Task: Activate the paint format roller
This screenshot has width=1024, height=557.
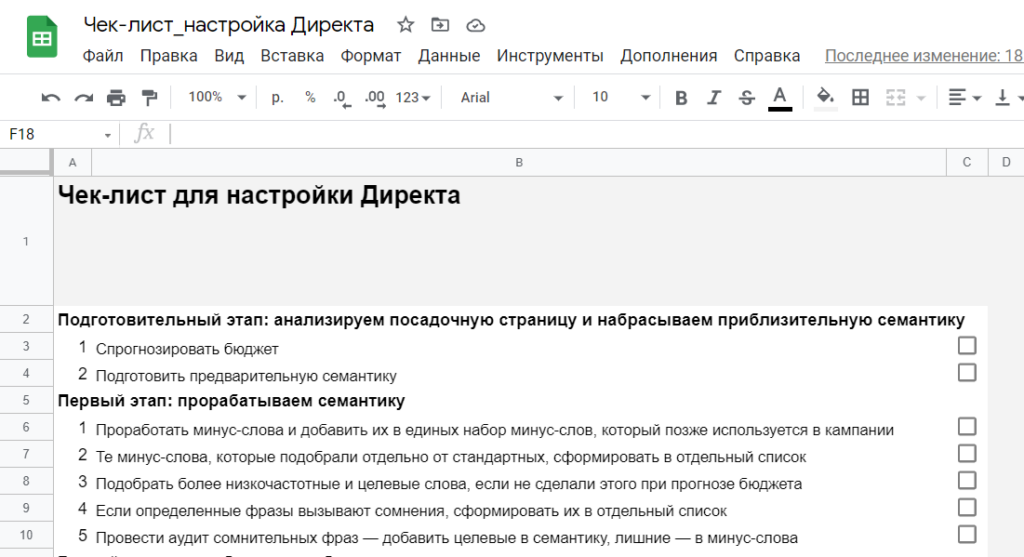Action: pyautogui.click(x=150, y=98)
